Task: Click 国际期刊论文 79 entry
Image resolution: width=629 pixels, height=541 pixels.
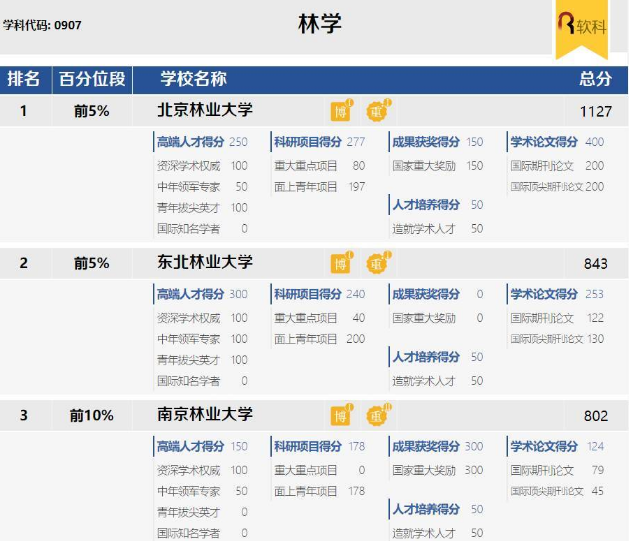Action: (557, 470)
